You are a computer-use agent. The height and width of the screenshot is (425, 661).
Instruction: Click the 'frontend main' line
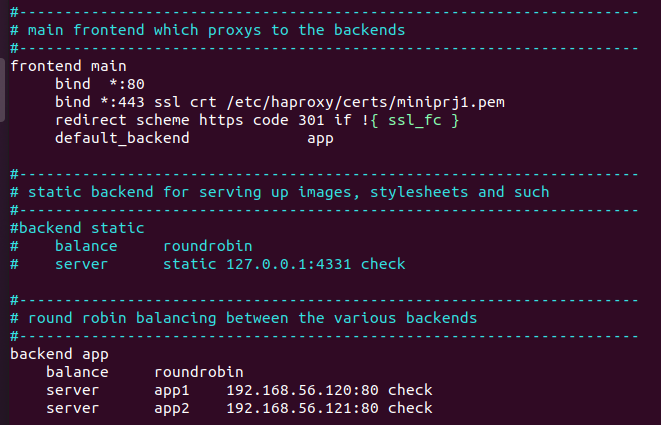pos(68,66)
